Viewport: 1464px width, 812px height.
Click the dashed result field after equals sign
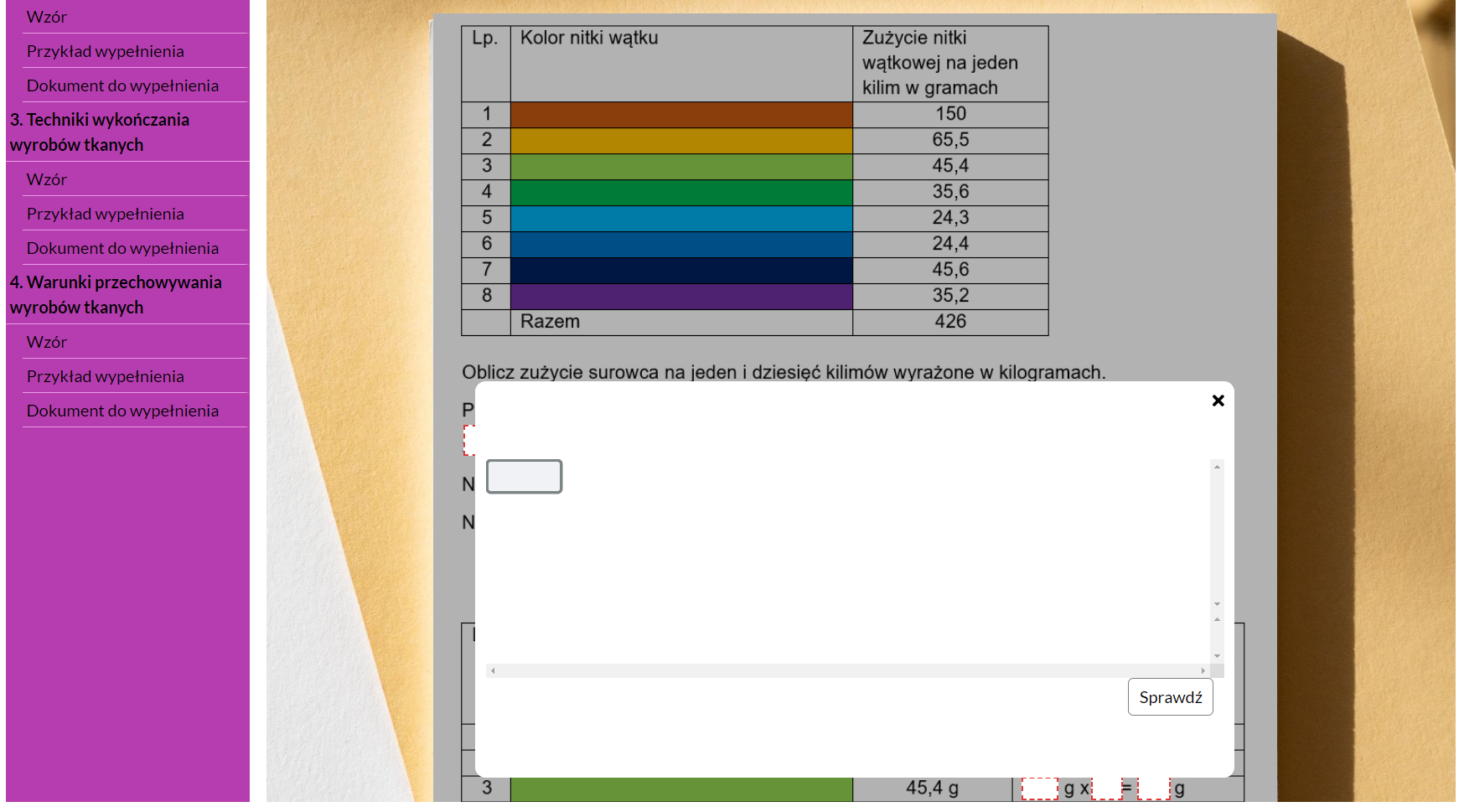[x=1153, y=789]
